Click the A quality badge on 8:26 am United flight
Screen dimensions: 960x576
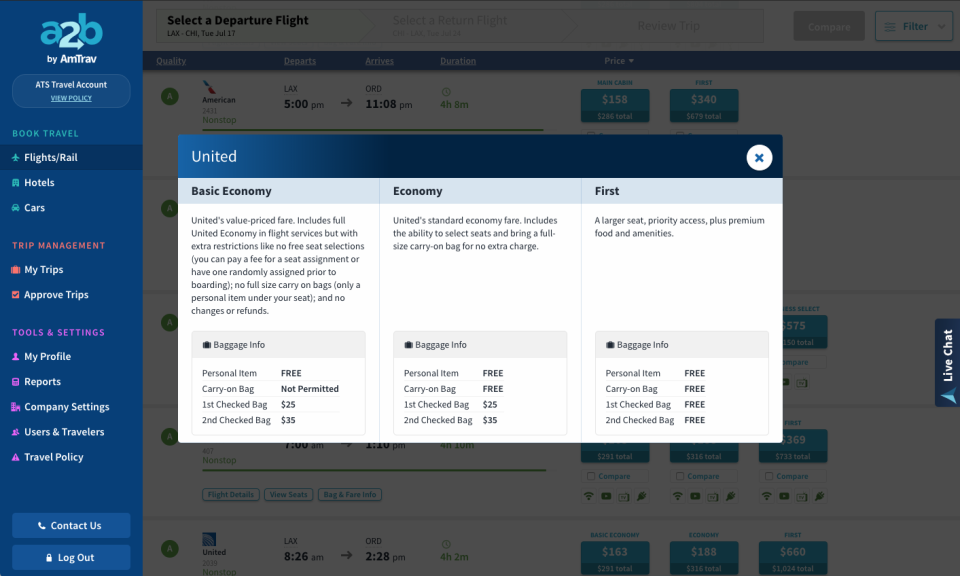pos(170,548)
